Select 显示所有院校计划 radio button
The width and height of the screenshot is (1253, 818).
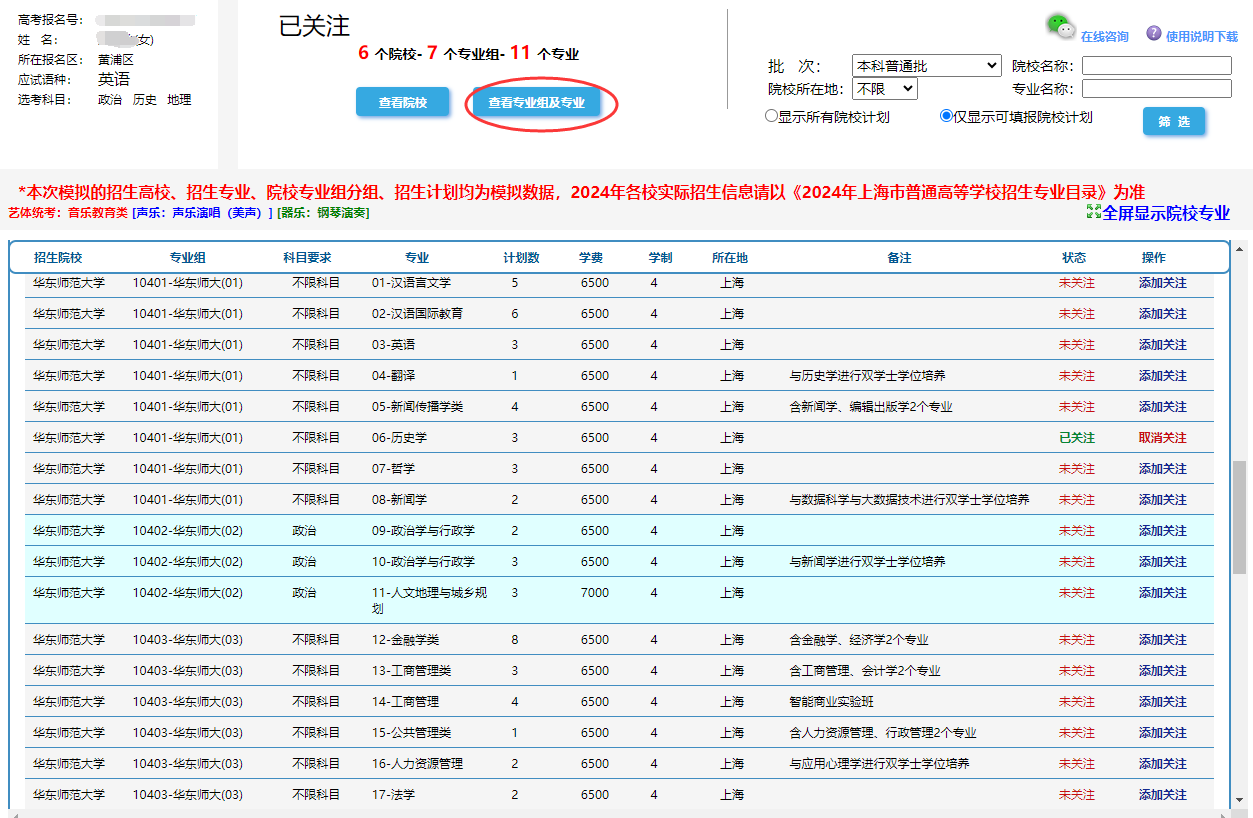(771, 116)
